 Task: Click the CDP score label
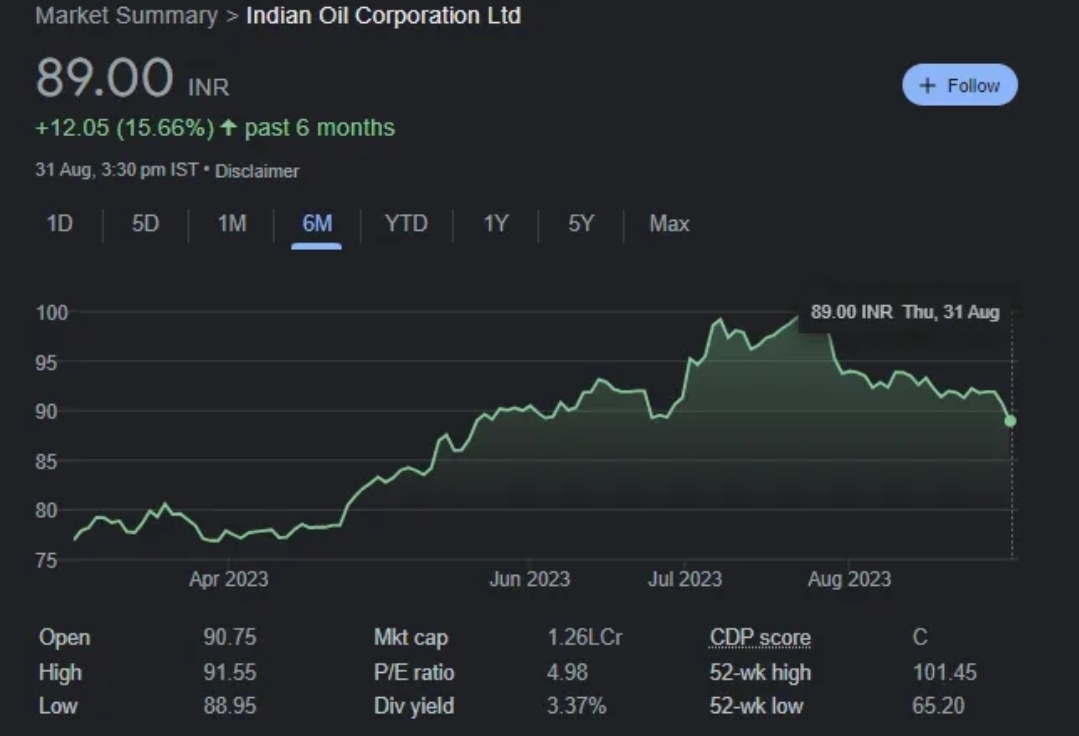(x=760, y=638)
